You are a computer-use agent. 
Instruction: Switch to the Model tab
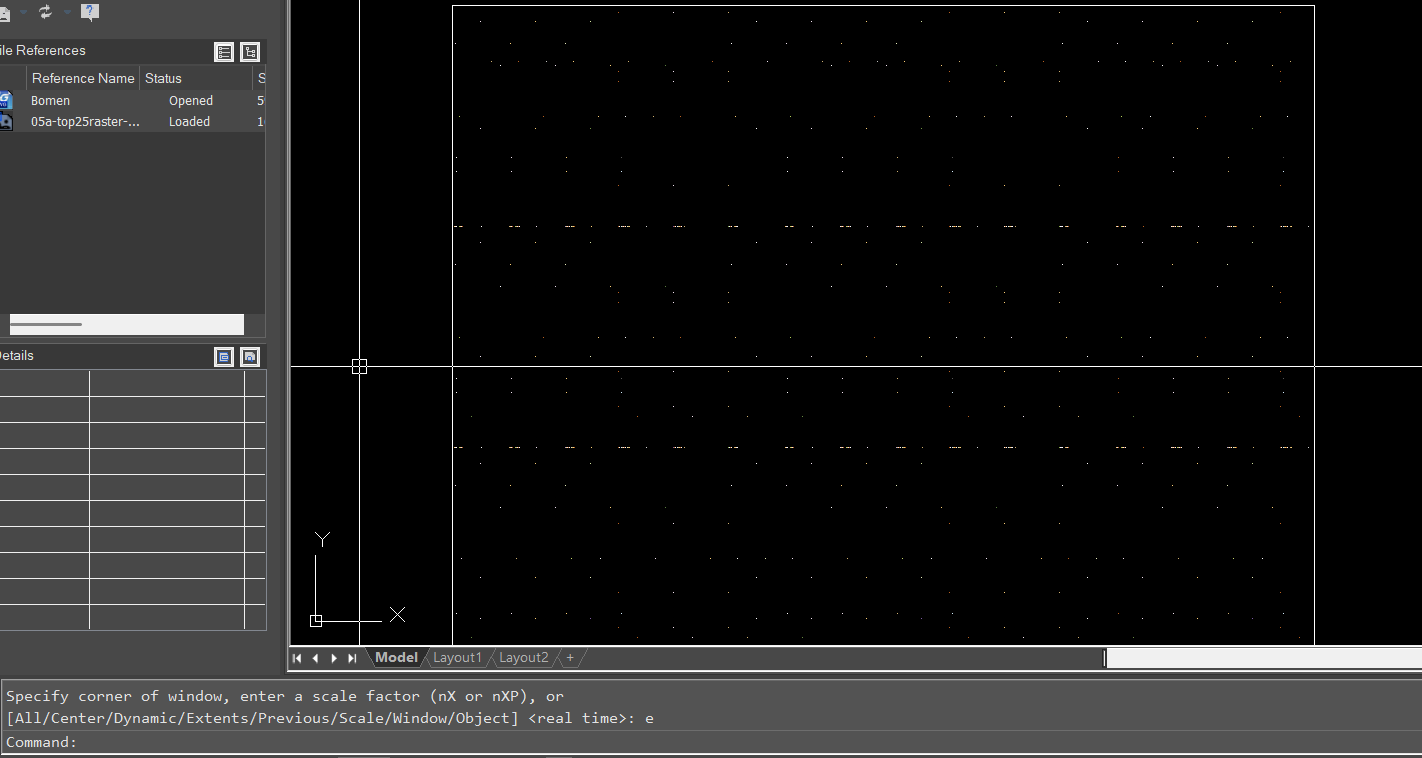tap(396, 658)
